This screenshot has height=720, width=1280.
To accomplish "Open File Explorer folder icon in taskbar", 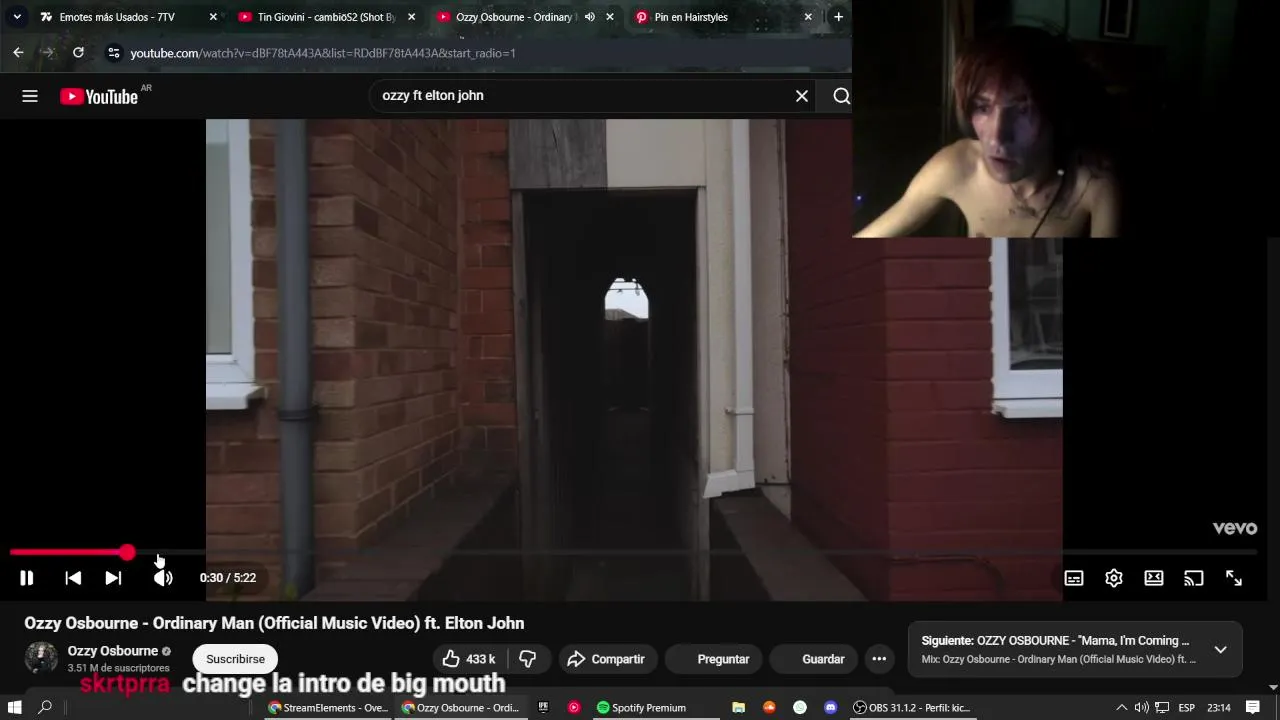I will coord(738,708).
